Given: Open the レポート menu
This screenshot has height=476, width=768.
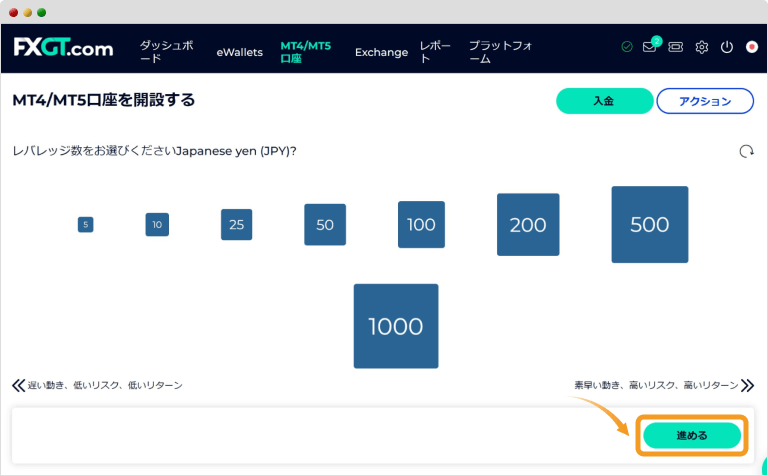Looking at the screenshot, I should click(x=435, y=52).
